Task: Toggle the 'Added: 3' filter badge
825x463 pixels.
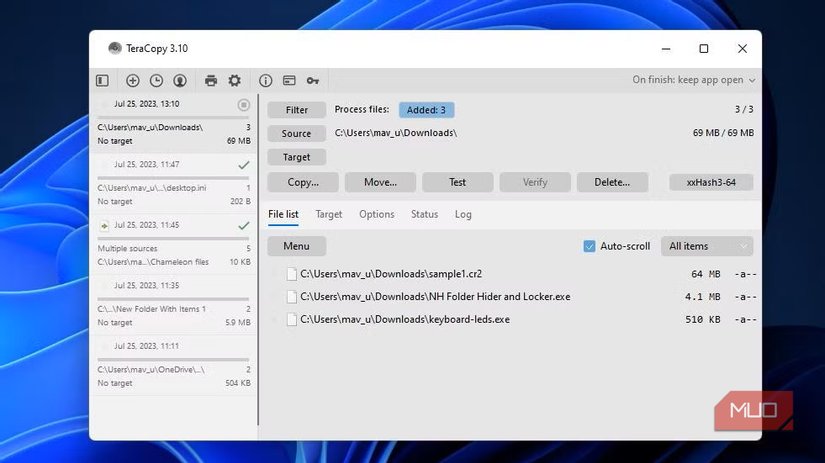Action: click(427, 110)
